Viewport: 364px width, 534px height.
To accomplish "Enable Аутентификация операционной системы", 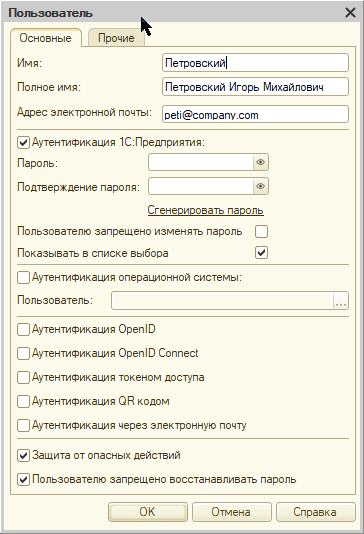I will (x=23, y=278).
